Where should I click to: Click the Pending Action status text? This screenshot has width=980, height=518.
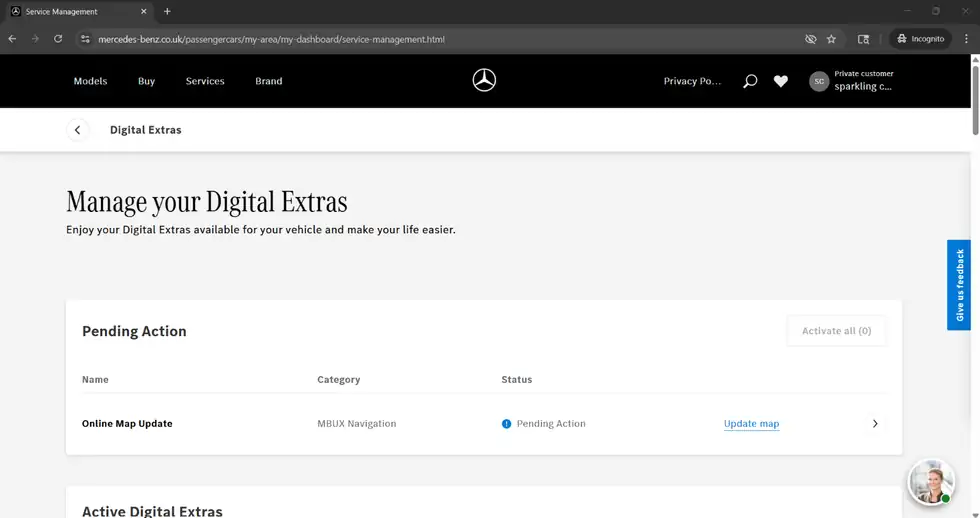click(551, 424)
